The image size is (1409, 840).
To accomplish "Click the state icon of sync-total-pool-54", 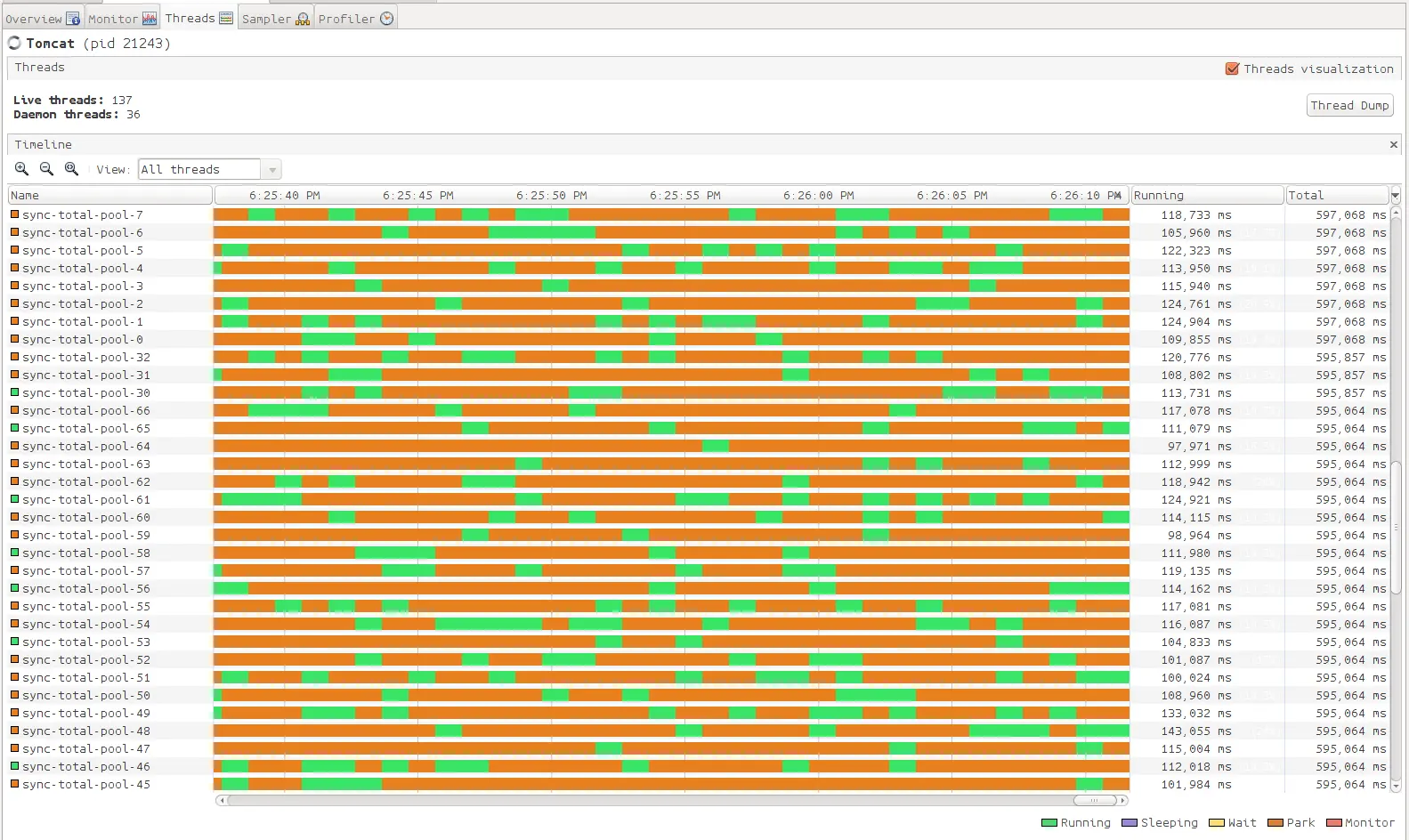I will (x=14, y=623).
